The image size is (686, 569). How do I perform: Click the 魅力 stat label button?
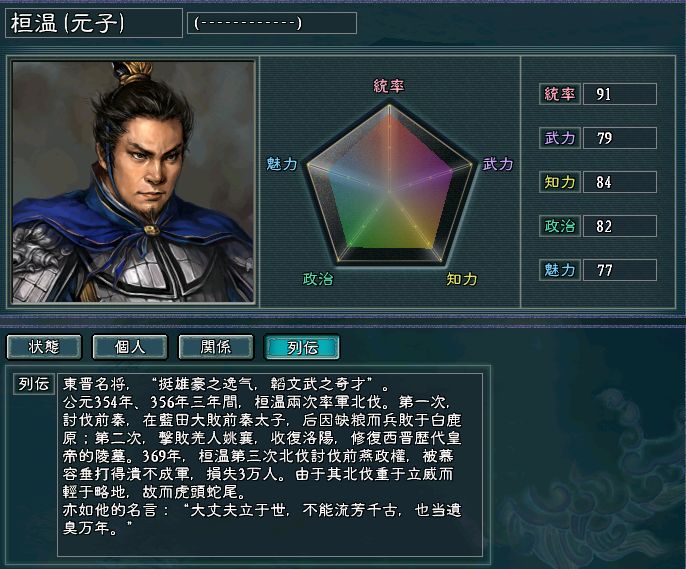560,270
